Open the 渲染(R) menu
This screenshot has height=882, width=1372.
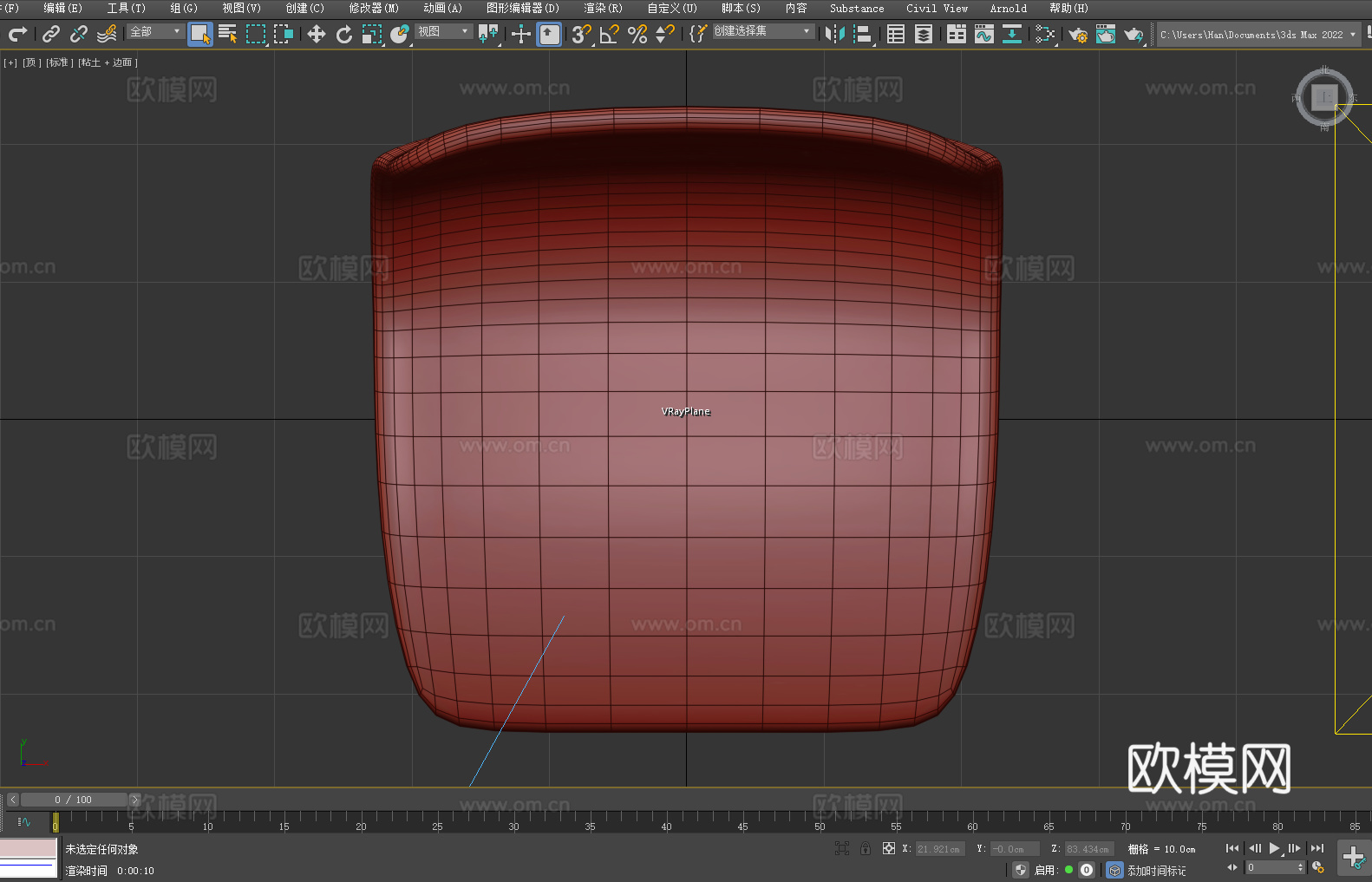click(x=603, y=8)
